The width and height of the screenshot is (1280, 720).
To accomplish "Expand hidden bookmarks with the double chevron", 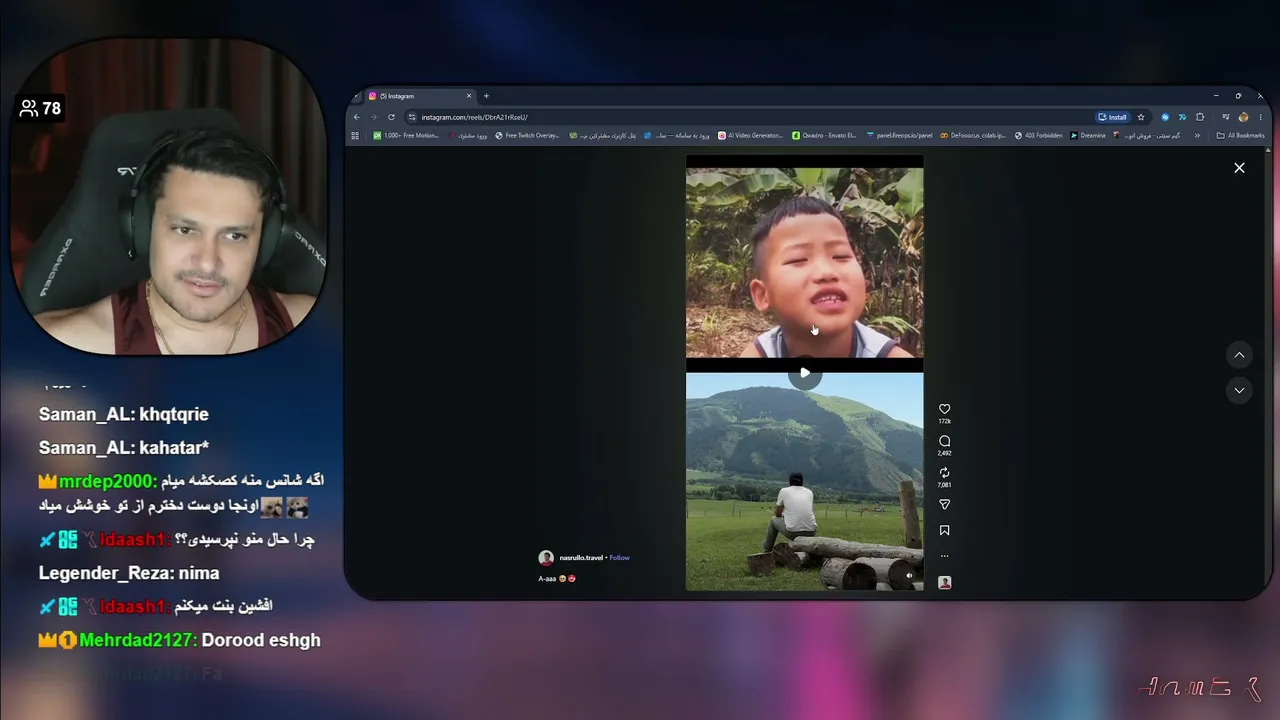I will point(1197,135).
